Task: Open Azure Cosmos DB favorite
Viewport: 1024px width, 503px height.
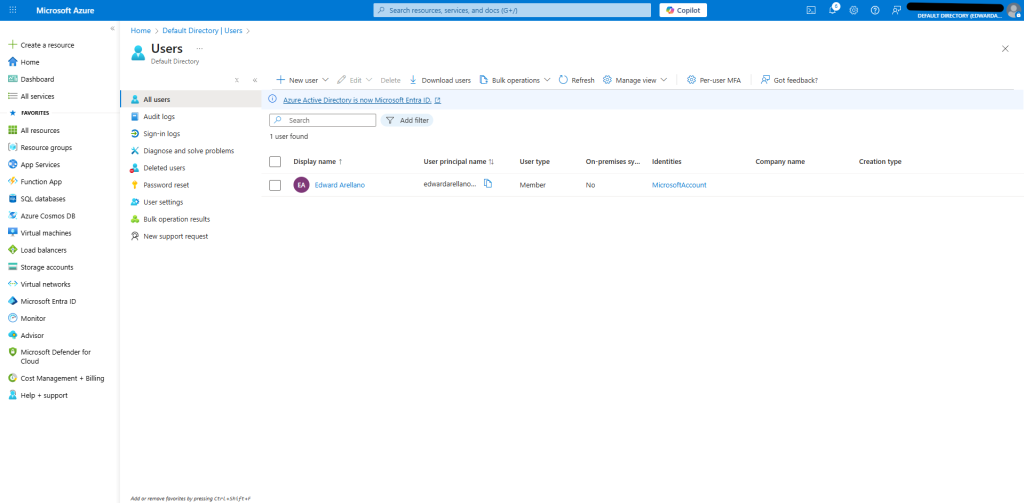Action: coord(41,216)
